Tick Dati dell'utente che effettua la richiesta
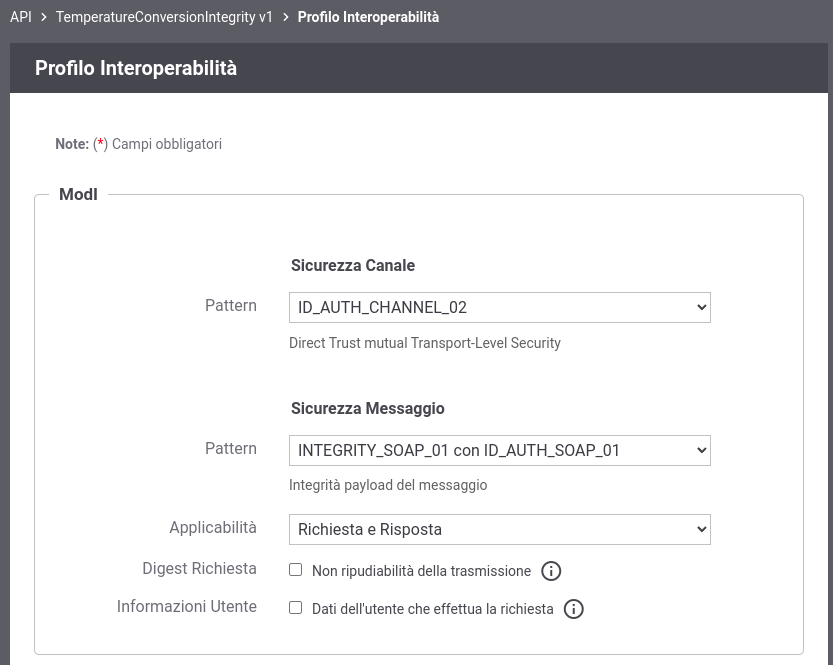This screenshot has width=833, height=665. 295,608
